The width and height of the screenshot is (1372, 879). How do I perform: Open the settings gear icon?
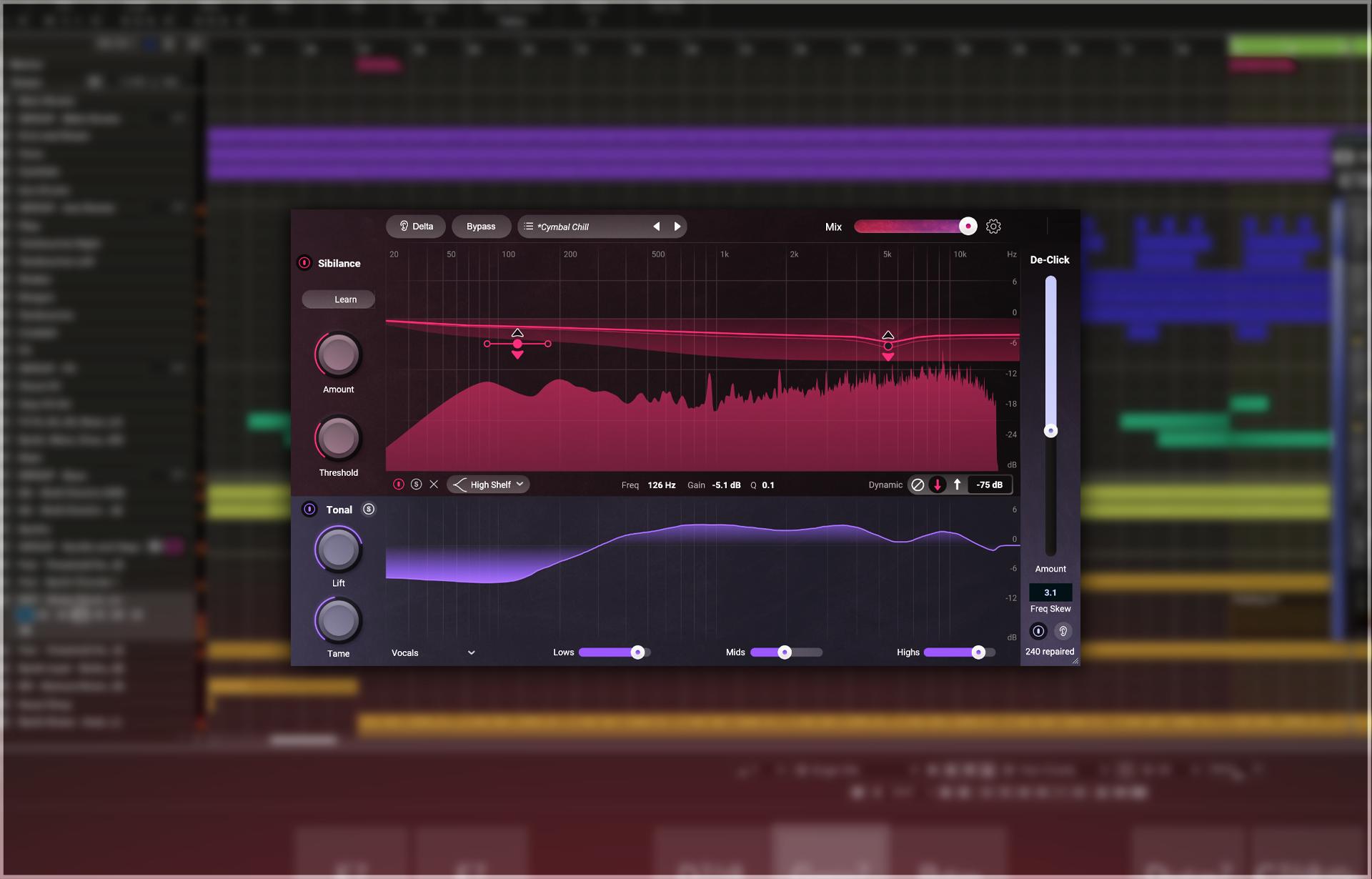click(993, 227)
